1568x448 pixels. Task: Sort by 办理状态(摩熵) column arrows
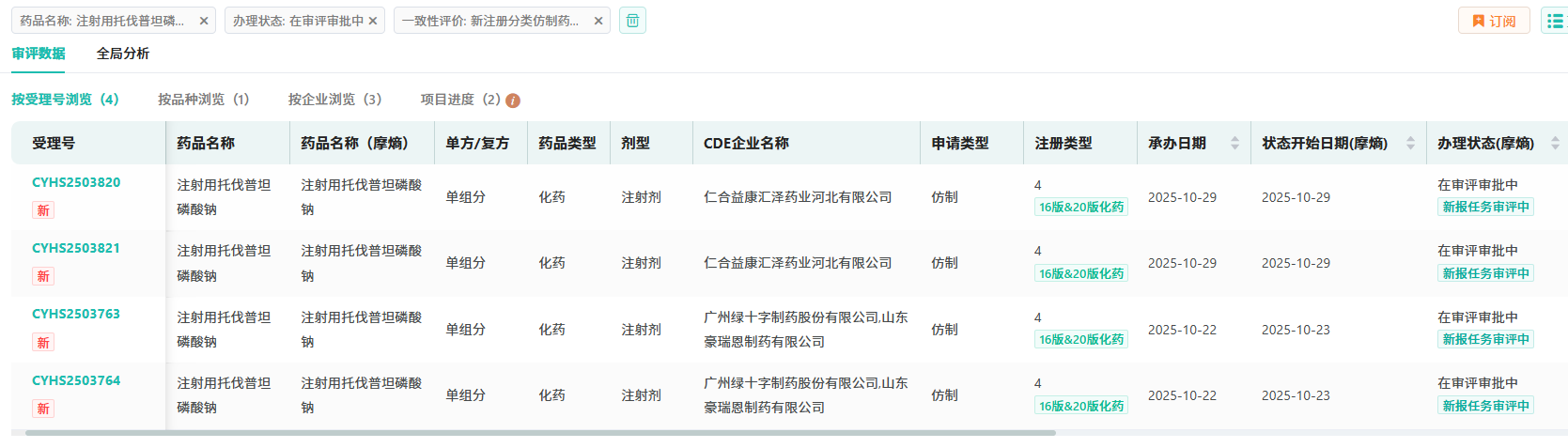[1555, 143]
